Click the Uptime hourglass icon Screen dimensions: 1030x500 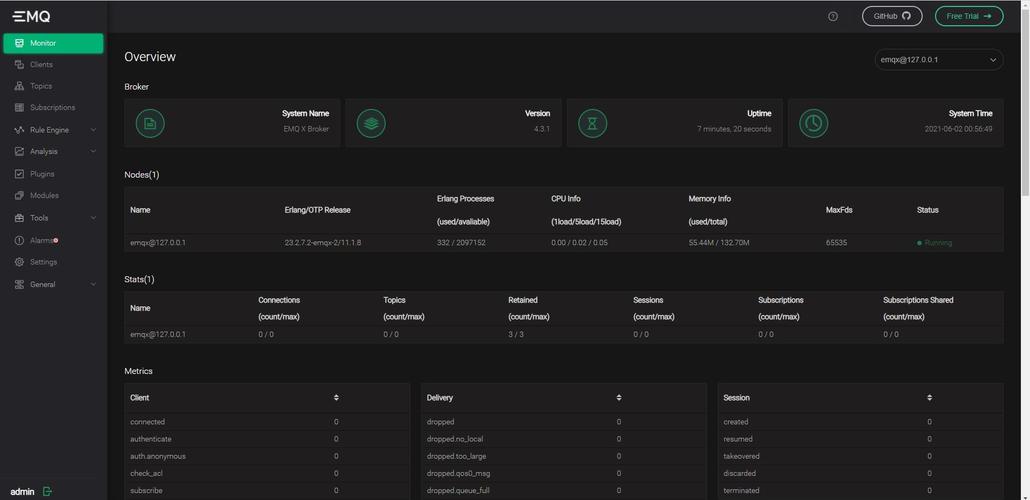pos(593,124)
